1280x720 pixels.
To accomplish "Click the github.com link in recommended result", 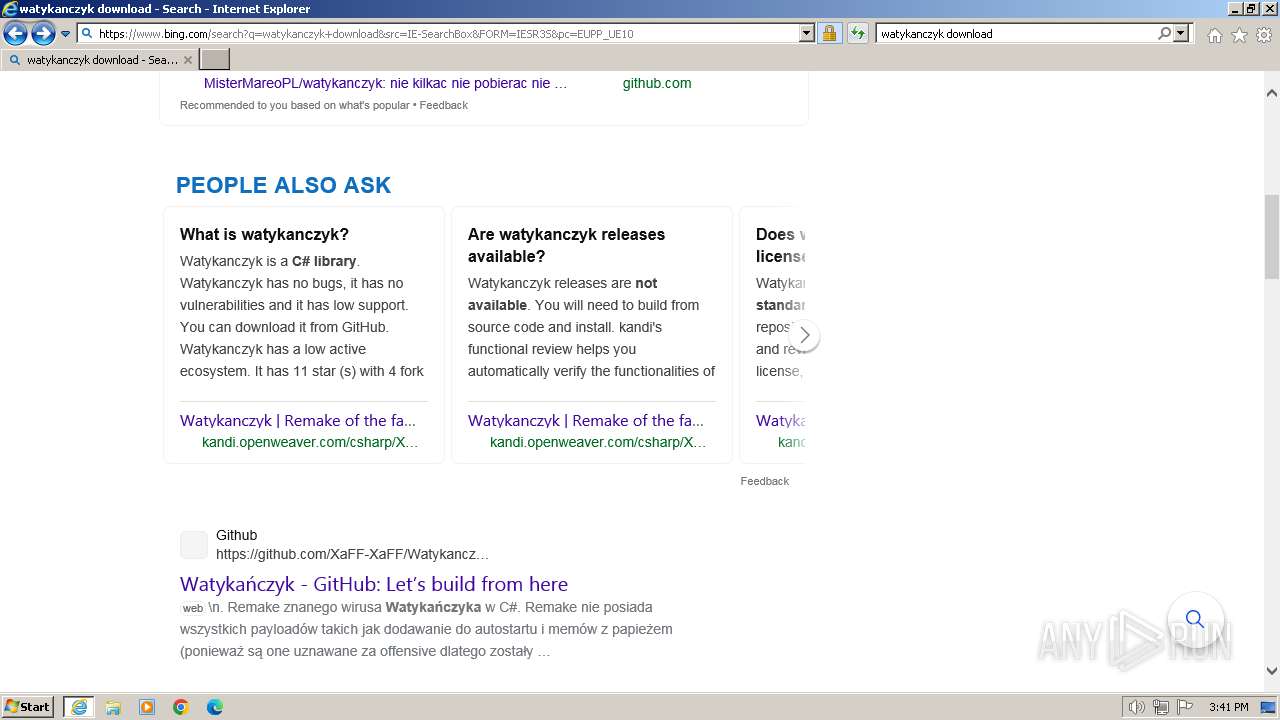I will (x=657, y=83).
